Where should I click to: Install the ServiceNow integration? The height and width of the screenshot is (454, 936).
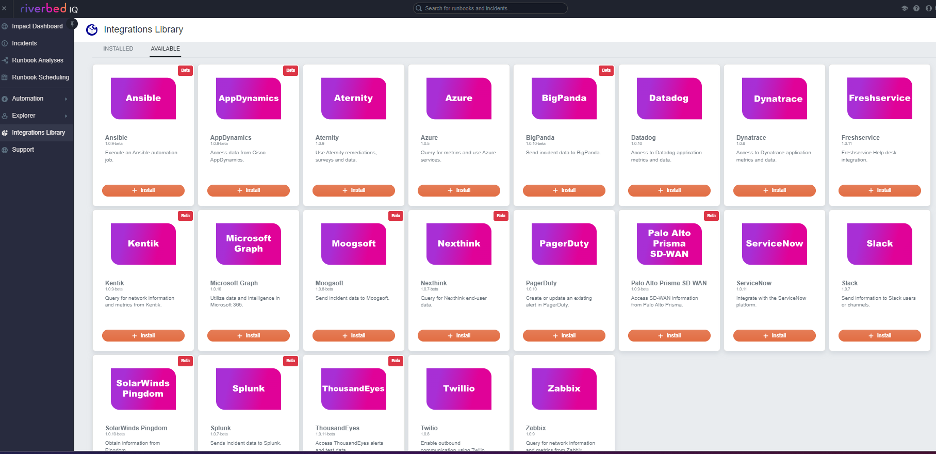774,335
